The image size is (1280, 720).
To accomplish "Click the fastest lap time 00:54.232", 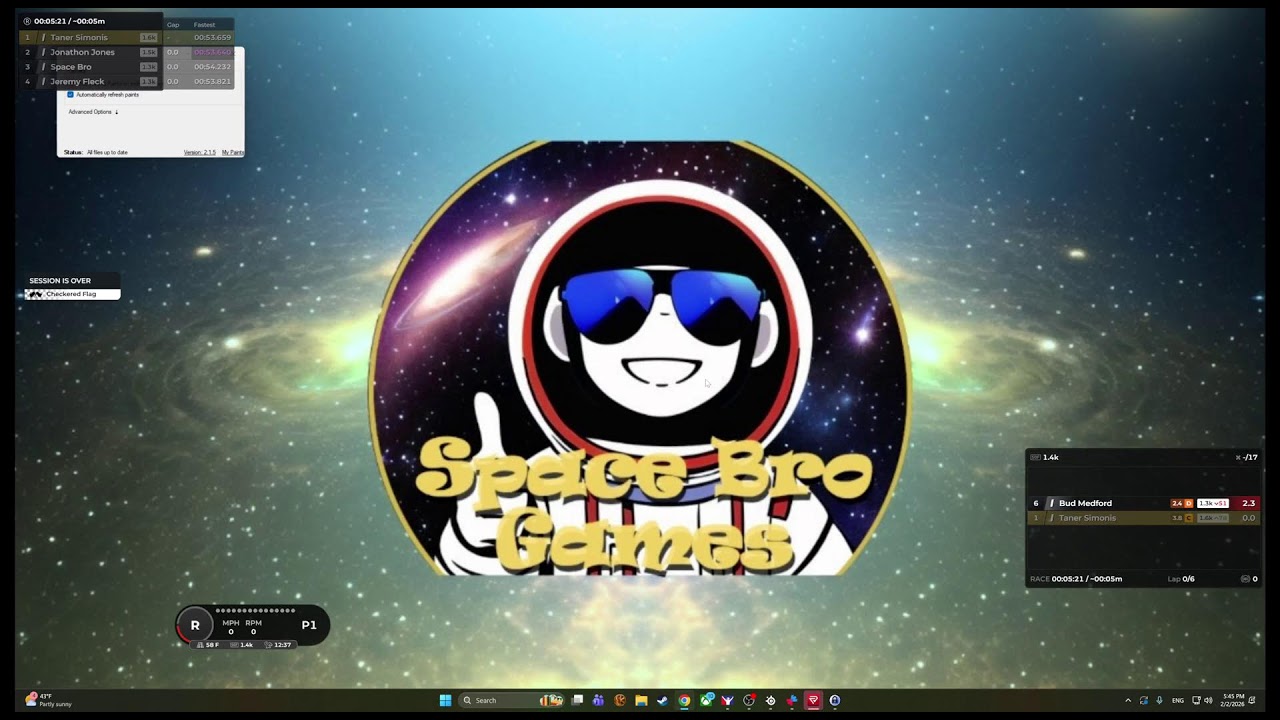I will click(212, 67).
